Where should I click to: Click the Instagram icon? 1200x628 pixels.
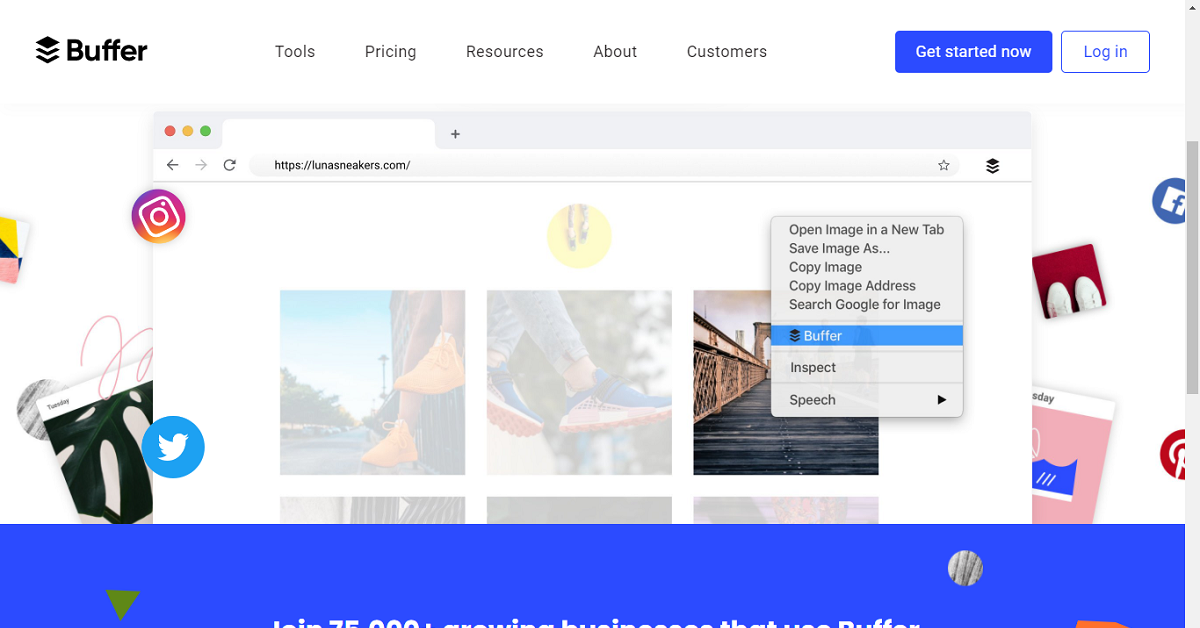click(158, 216)
